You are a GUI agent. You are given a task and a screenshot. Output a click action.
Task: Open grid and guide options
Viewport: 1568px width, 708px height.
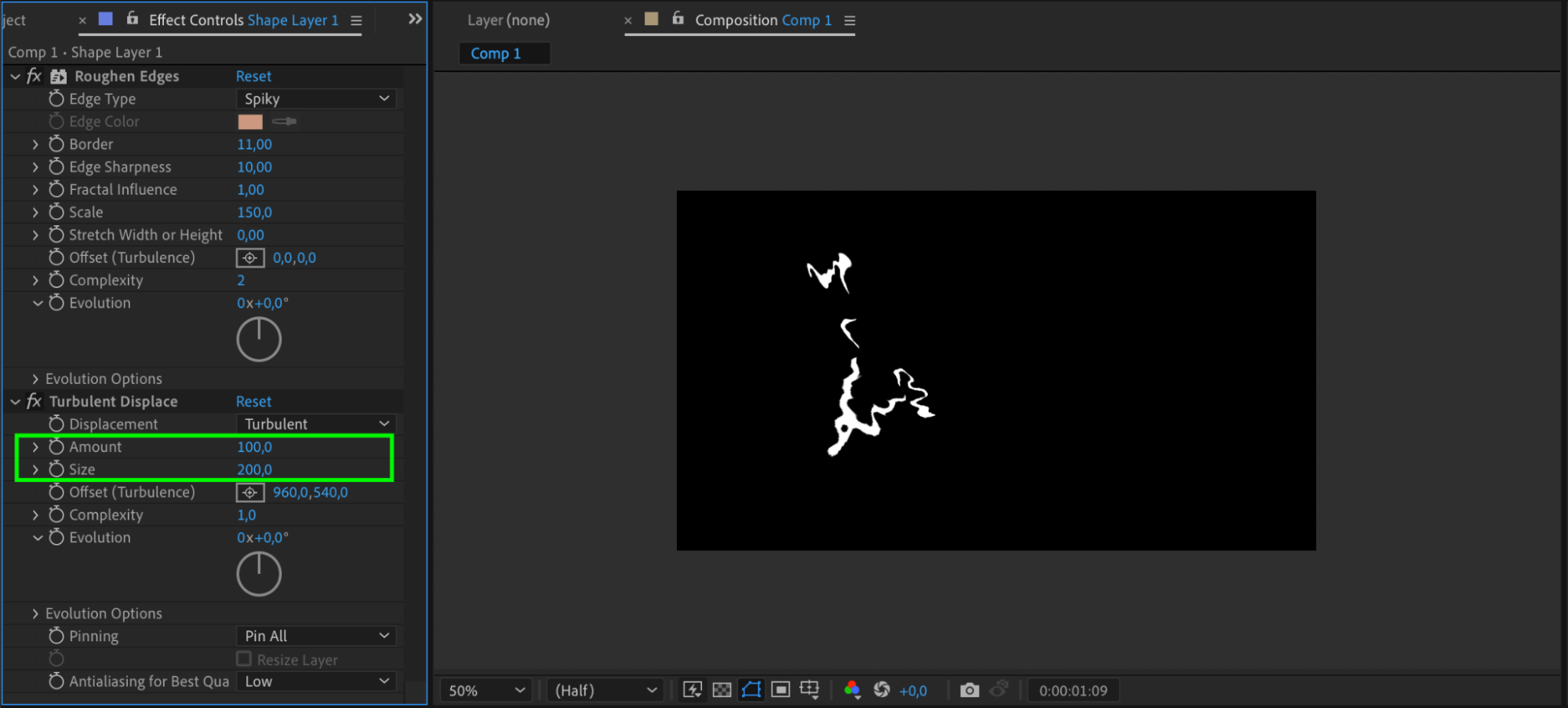[x=809, y=690]
